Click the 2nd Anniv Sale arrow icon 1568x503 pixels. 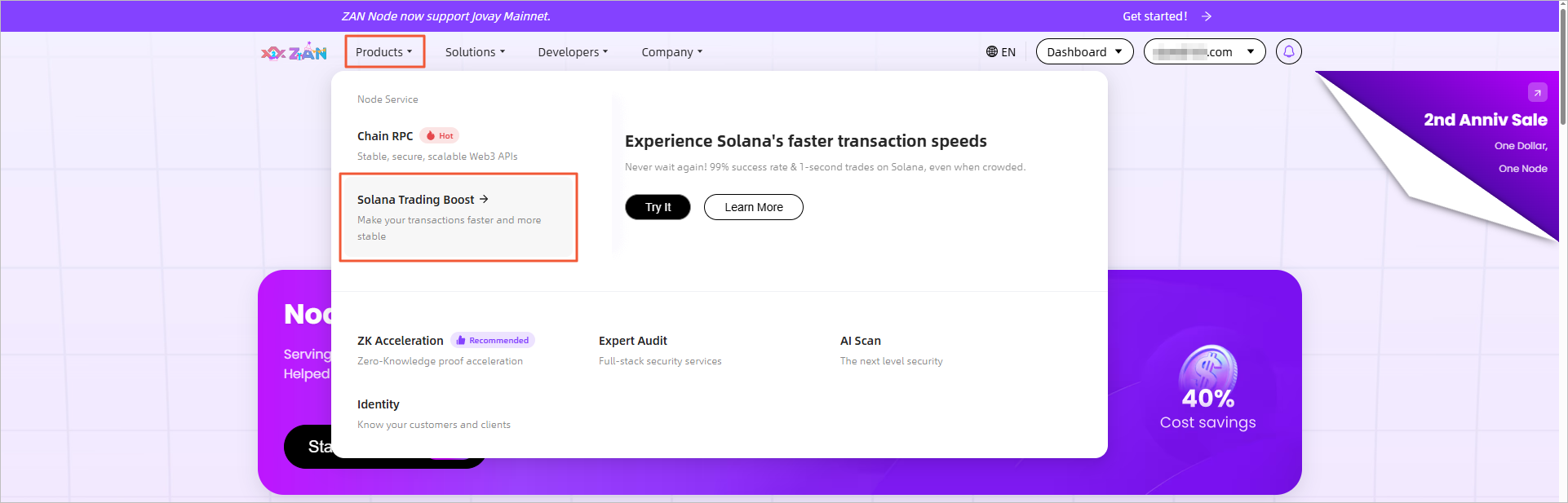[1537, 92]
